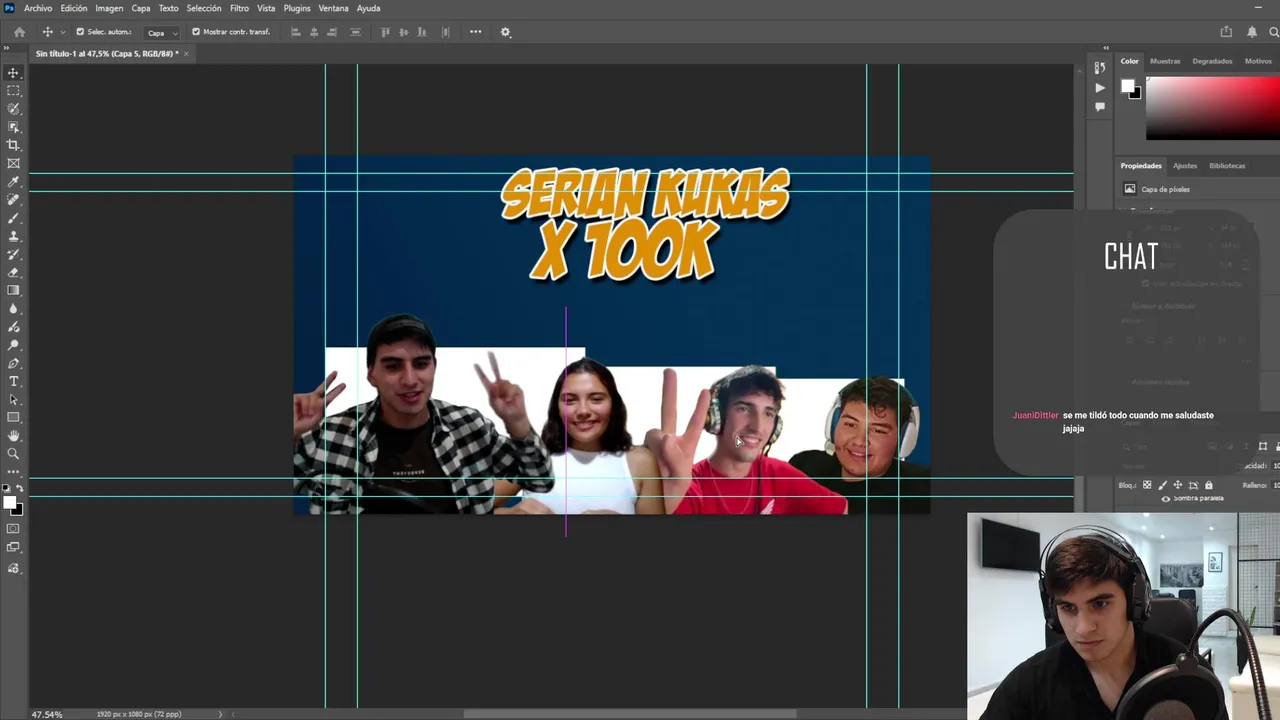1280x720 pixels.
Task: Open the Share icon at top right
Action: click(x=1226, y=32)
